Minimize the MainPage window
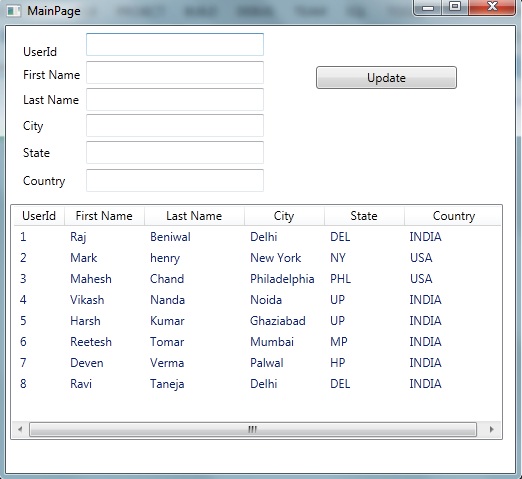Screen dimensions: 522x479 click(x=428, y=7)
